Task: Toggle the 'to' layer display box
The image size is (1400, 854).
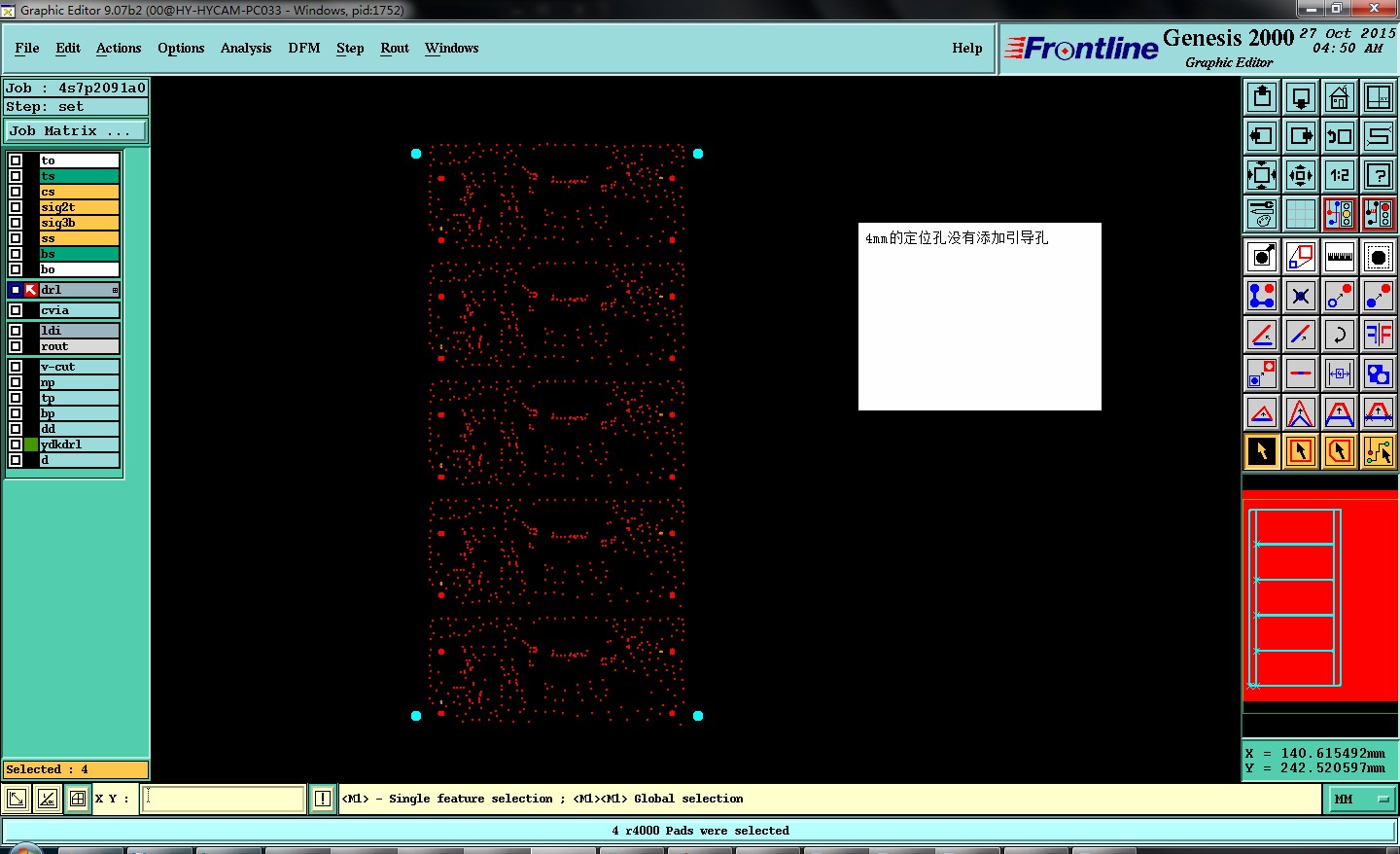Action: [16, 160]
